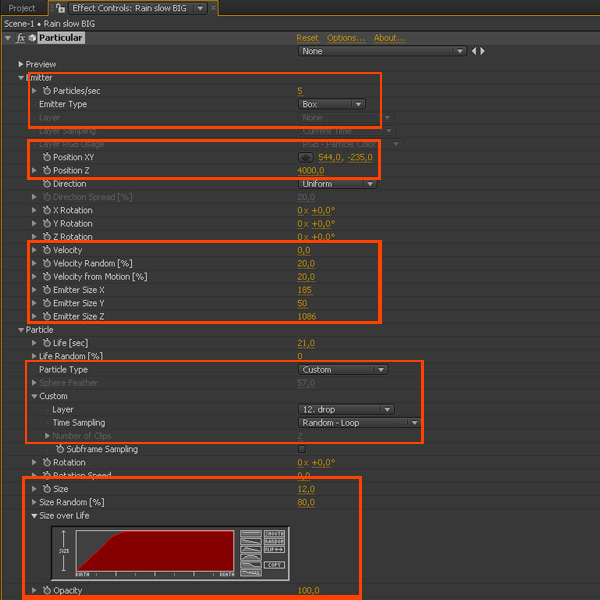Screen dimensions: 600x600
Task: Collapse the Particle section
Action: pos(21,330)
